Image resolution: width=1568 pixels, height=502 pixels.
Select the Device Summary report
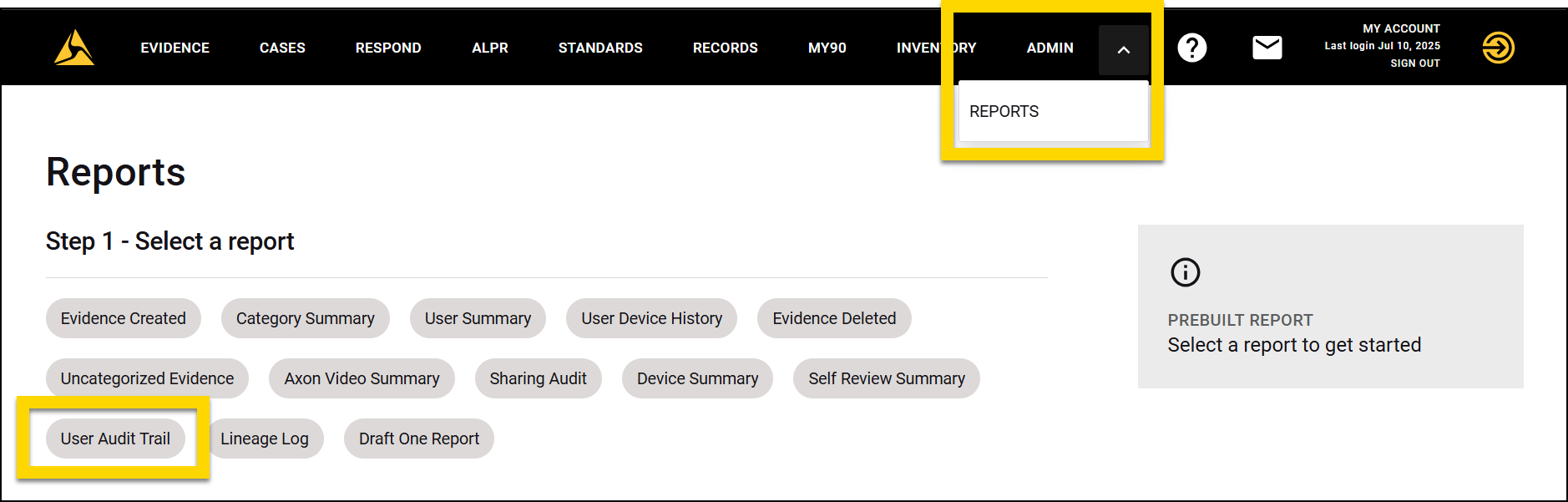coord(697,378)
